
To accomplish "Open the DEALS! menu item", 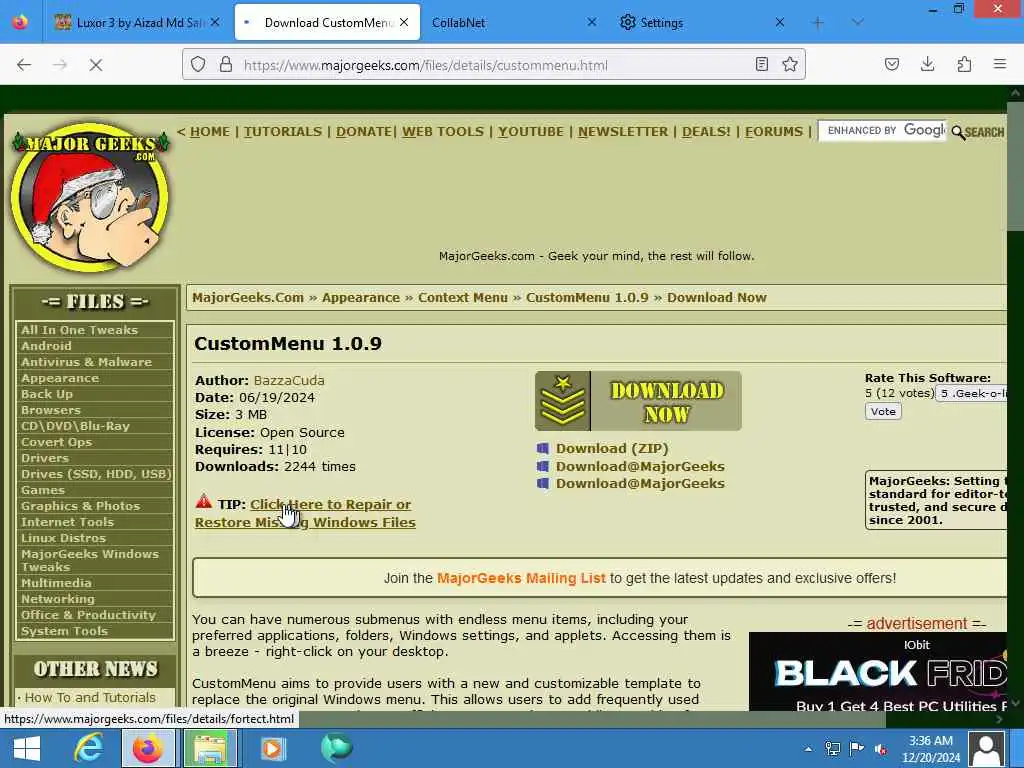I will tap(706, 131).
